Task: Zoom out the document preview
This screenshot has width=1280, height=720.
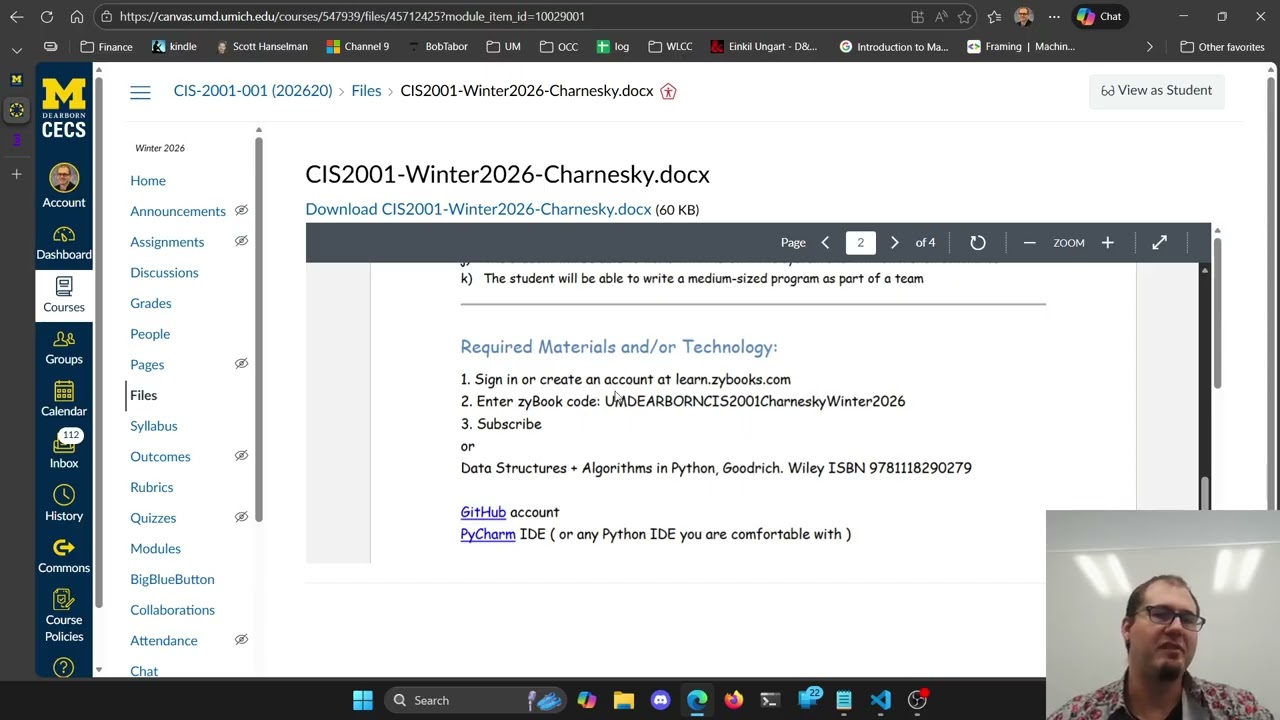Action: point(1029,243)
